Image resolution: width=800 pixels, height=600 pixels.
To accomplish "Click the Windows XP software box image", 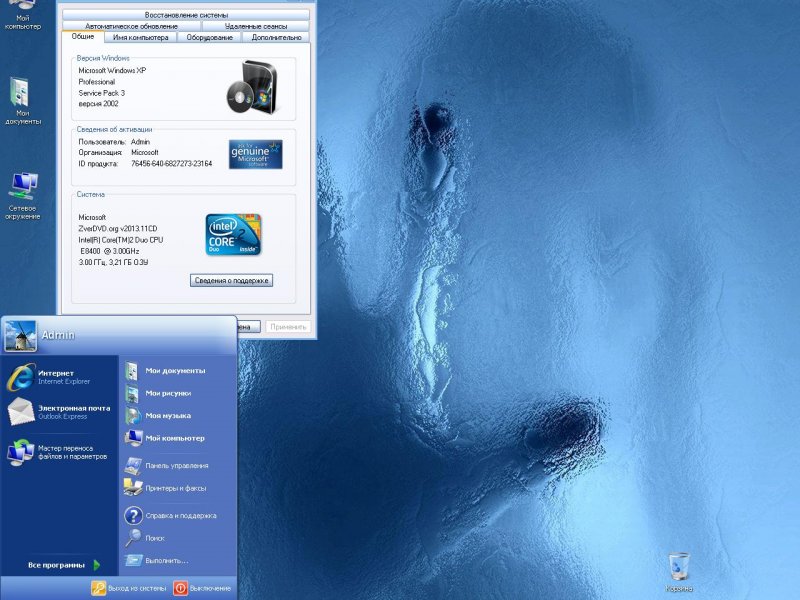I will point(253,87).
